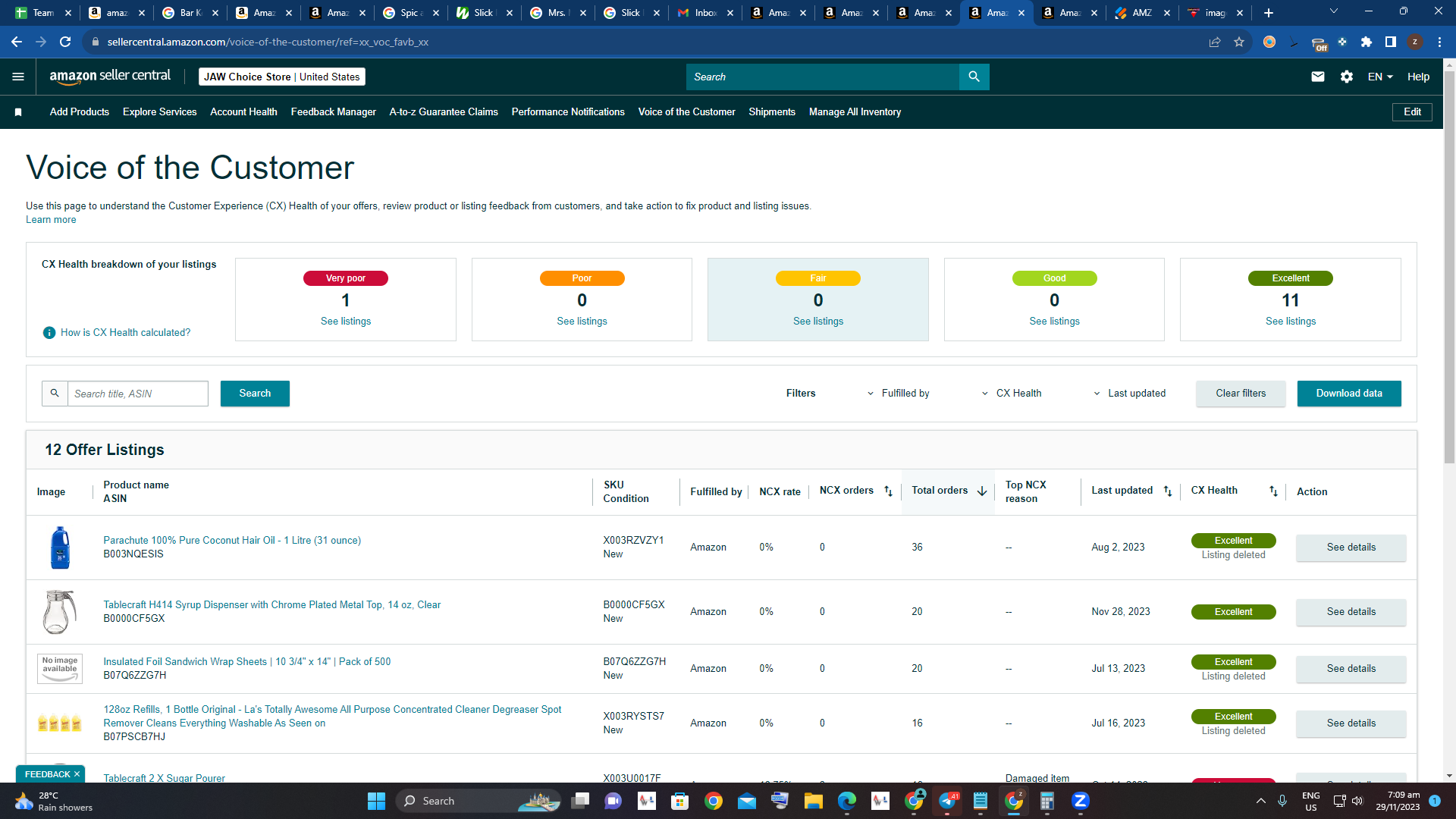Click How is CX Health calculated link
This screenshot has height=819, width=1456.
tap(126, 333)
